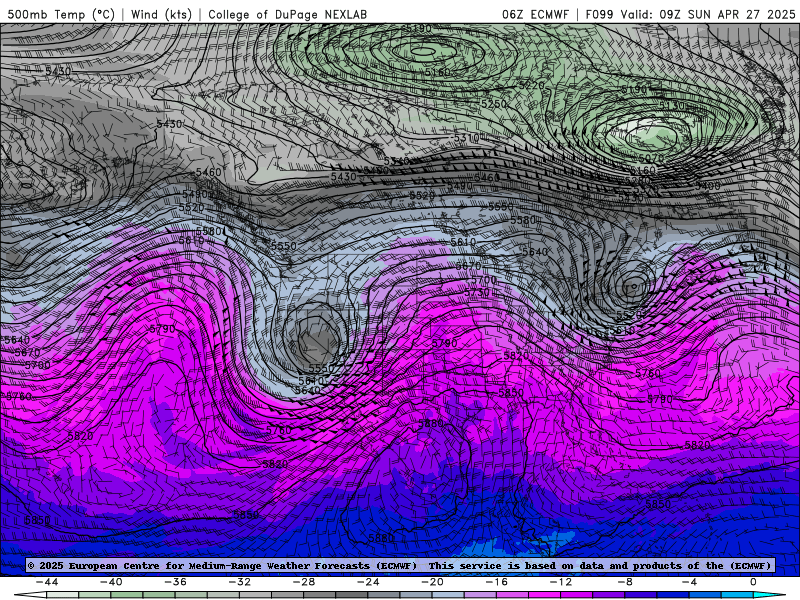Select the -40 colorbar label
The width and height of the screenshot is (800, 600).
tap(111, 582)
